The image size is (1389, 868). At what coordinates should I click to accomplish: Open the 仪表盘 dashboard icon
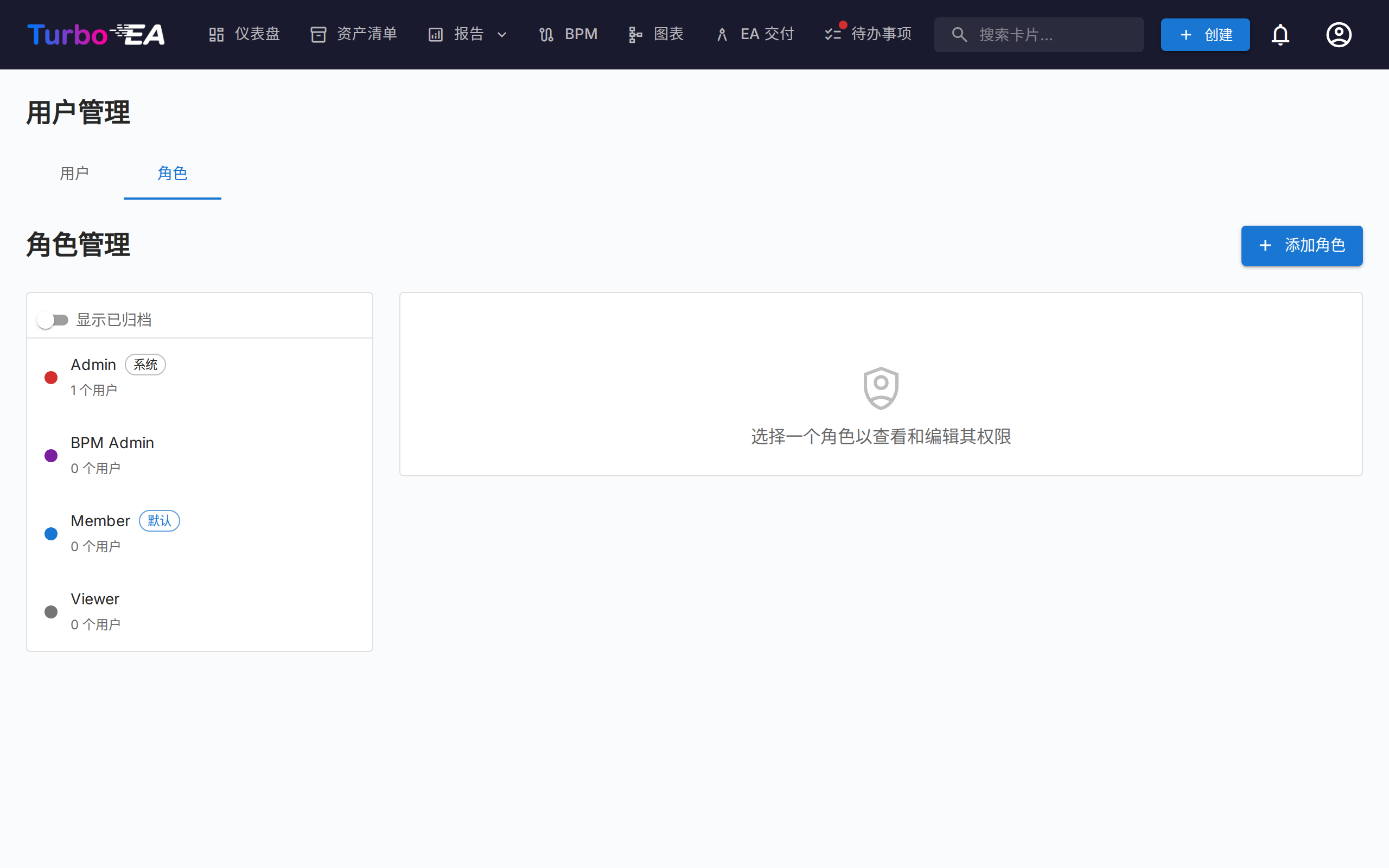coord(216,34)
